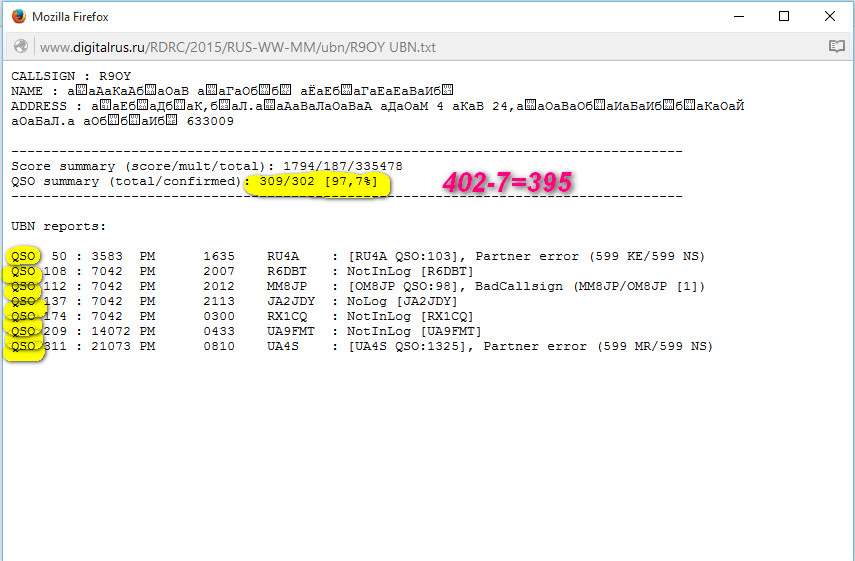Enable Reader View via the book icon

click(x=836, y=47)
